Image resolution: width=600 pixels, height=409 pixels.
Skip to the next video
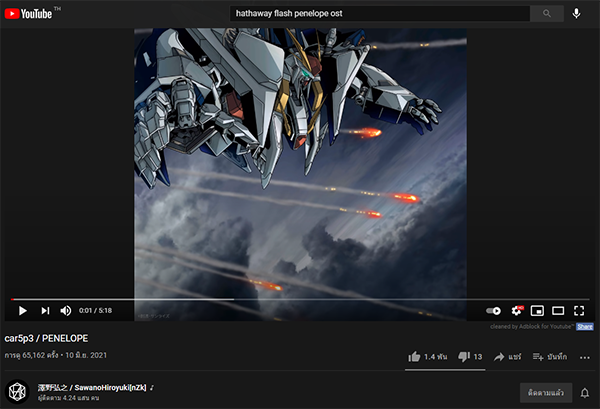(x=45, y=311)
